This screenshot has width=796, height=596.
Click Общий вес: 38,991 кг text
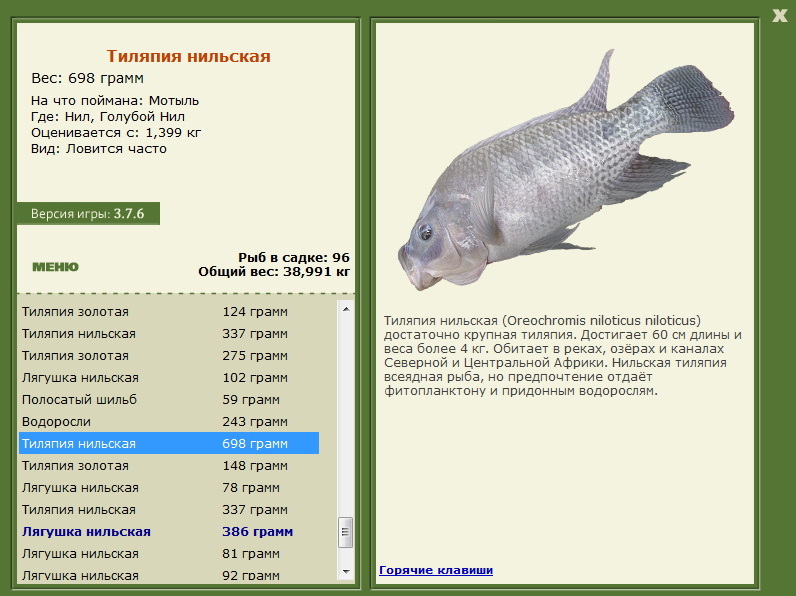[274, 272]
